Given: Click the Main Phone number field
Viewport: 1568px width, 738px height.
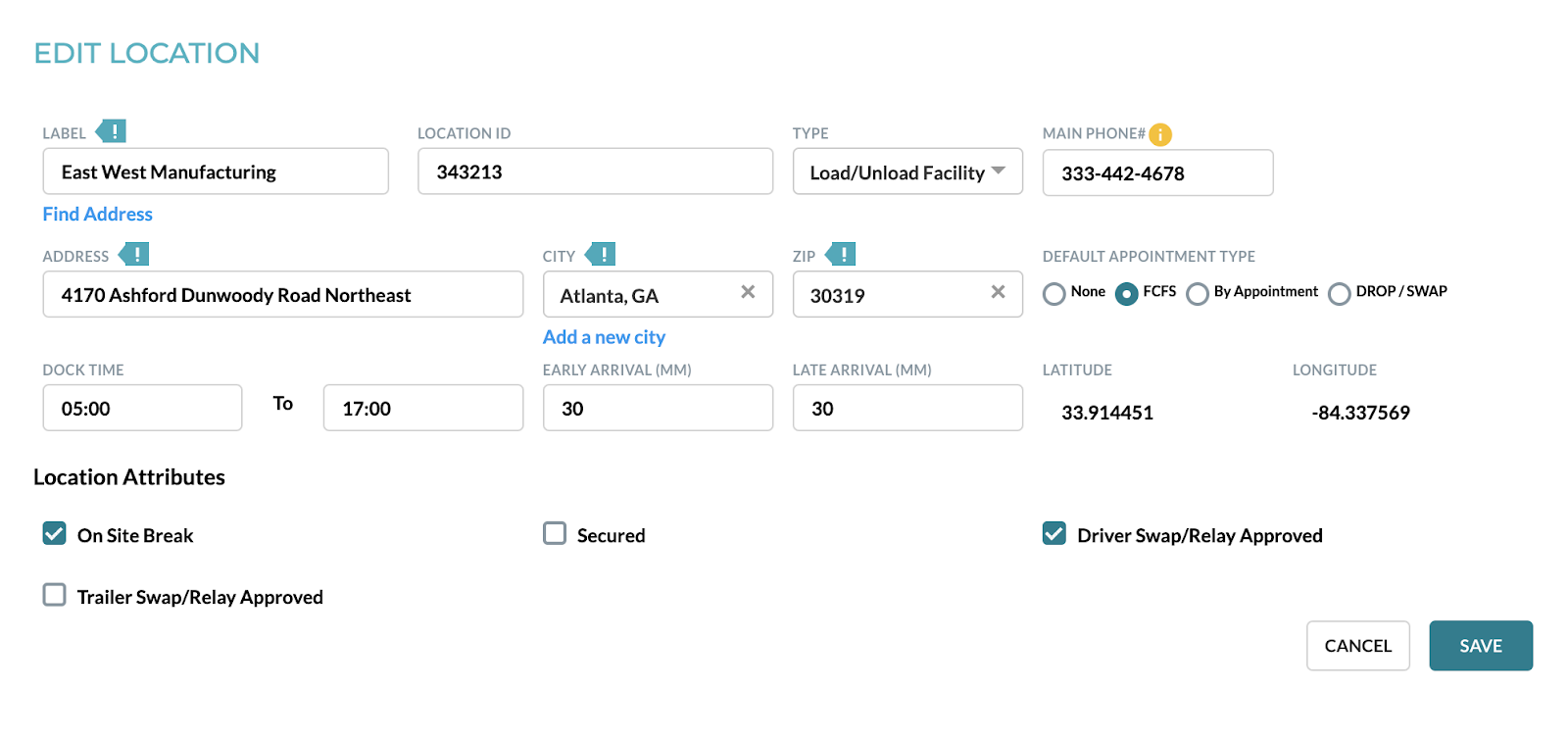Looking at the screenshot, I should (1158, 172).
